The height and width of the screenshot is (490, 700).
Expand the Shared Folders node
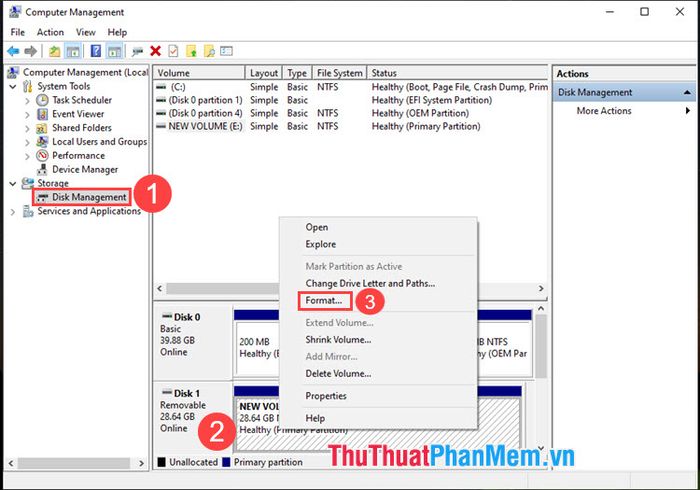[x=27, y=129]
